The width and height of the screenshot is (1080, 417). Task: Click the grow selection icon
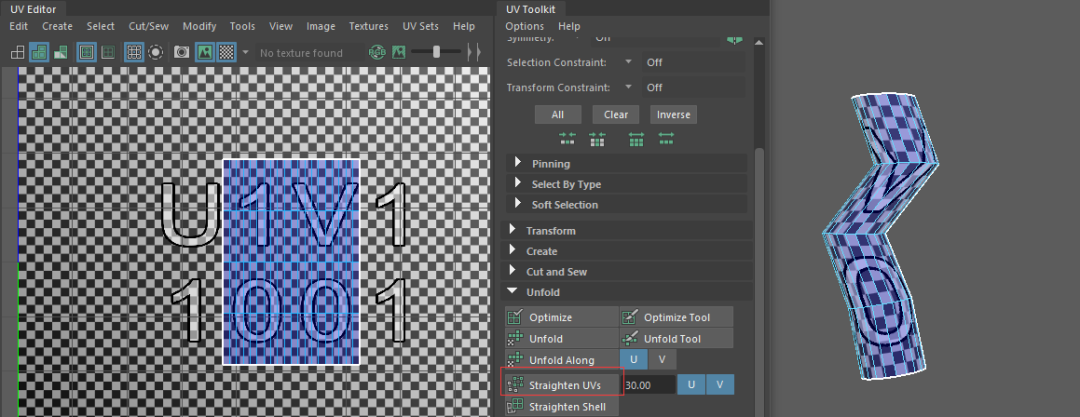pyautogui.click(x=636, y=139)
